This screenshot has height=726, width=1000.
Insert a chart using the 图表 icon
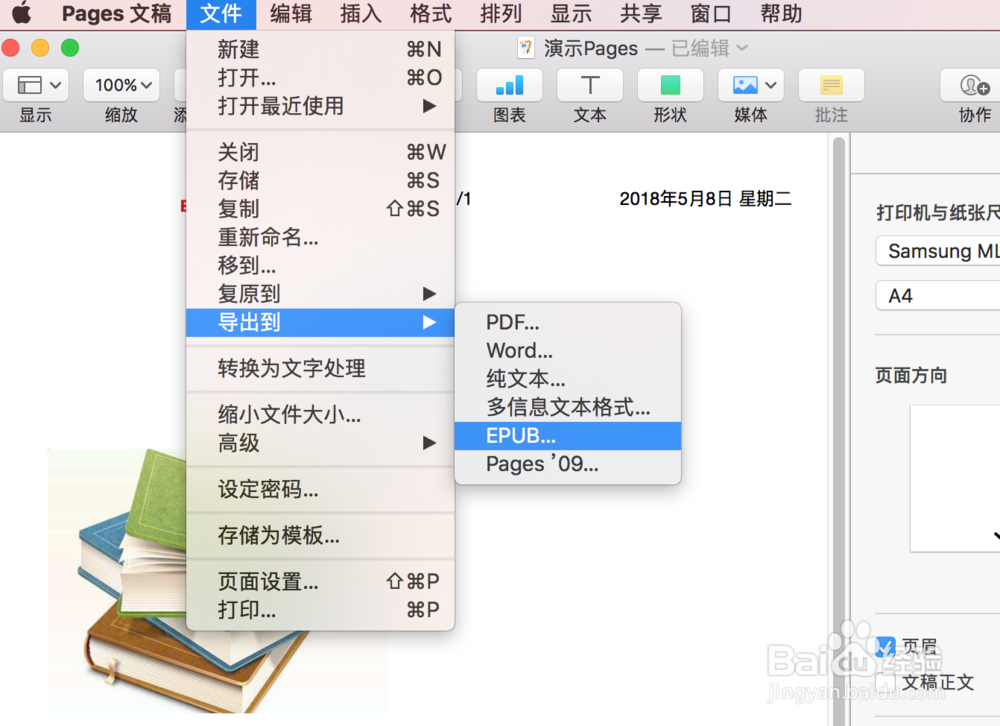point(510,85)
